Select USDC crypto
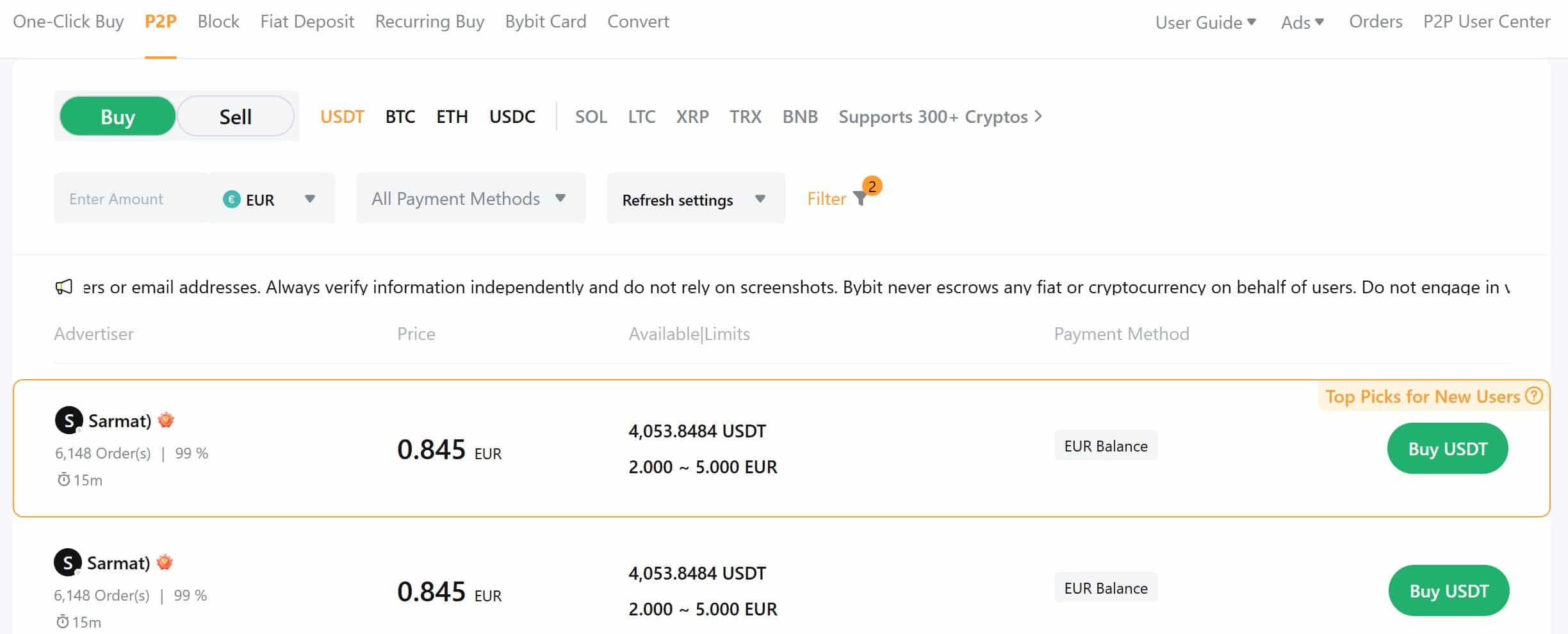Image resolution: width=1568 pixels, height=634 pixels. click(512, 117)
